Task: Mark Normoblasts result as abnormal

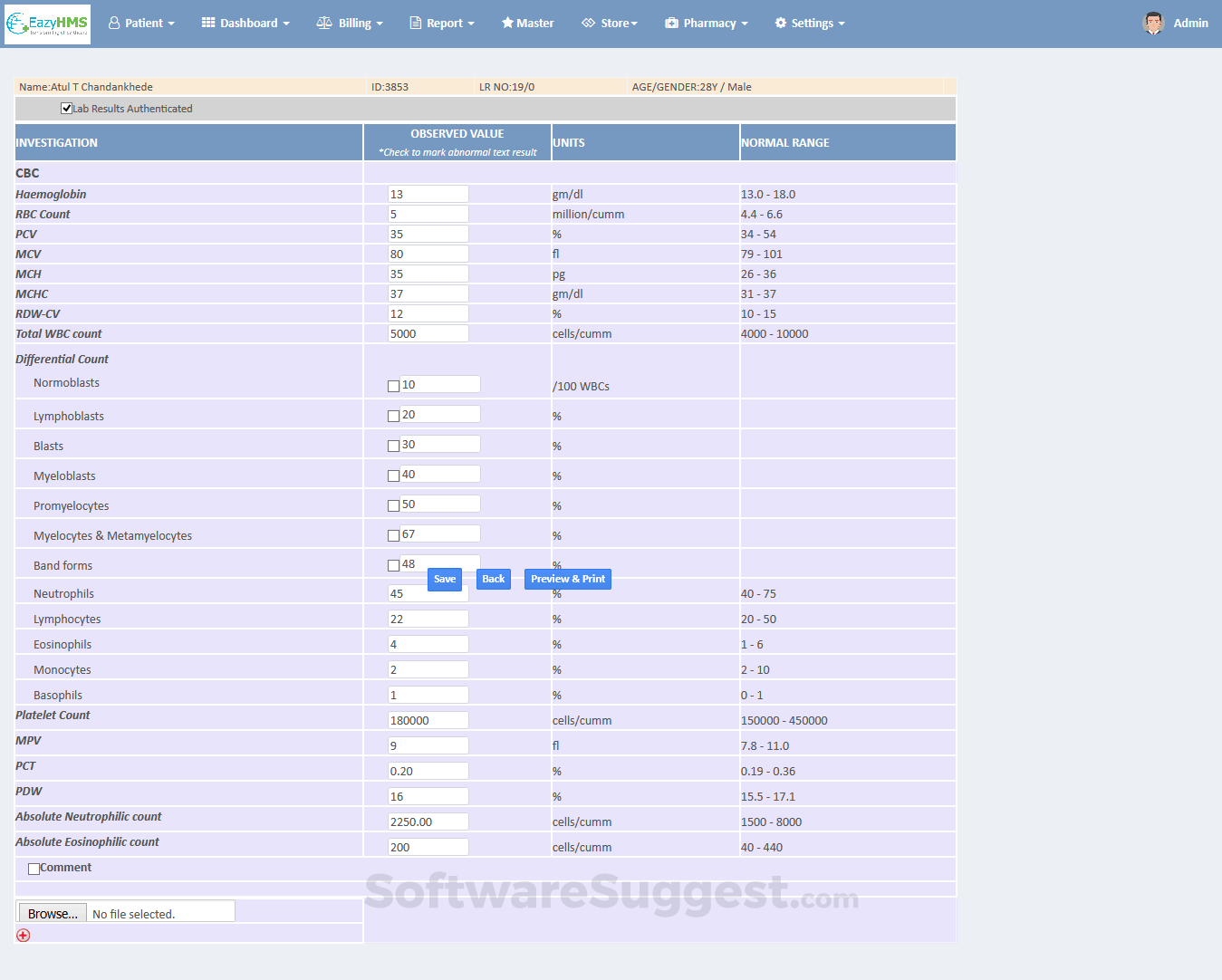Action: click(393, 386)
